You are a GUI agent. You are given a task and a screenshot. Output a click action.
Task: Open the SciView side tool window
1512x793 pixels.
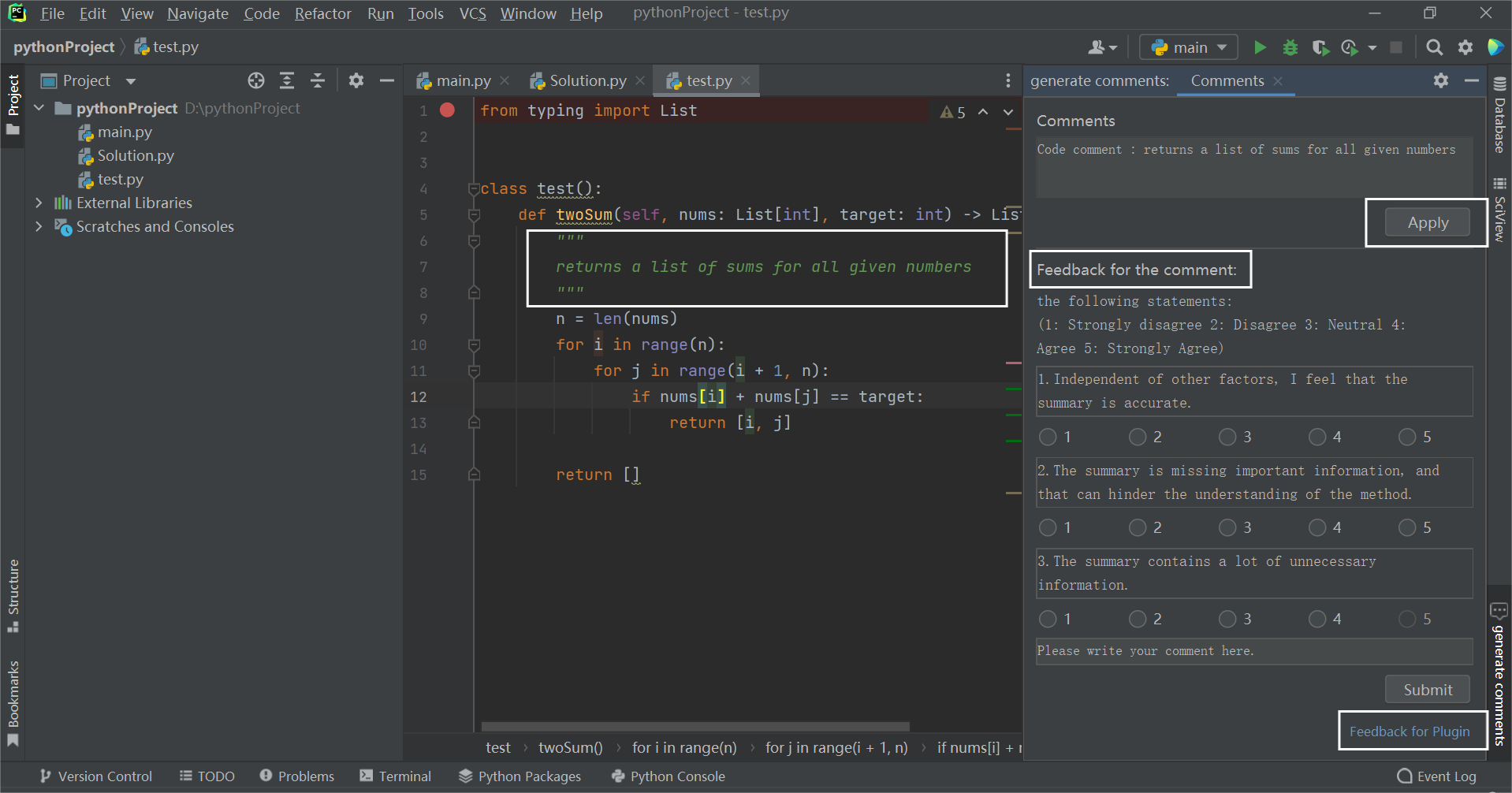[1499, 210]
